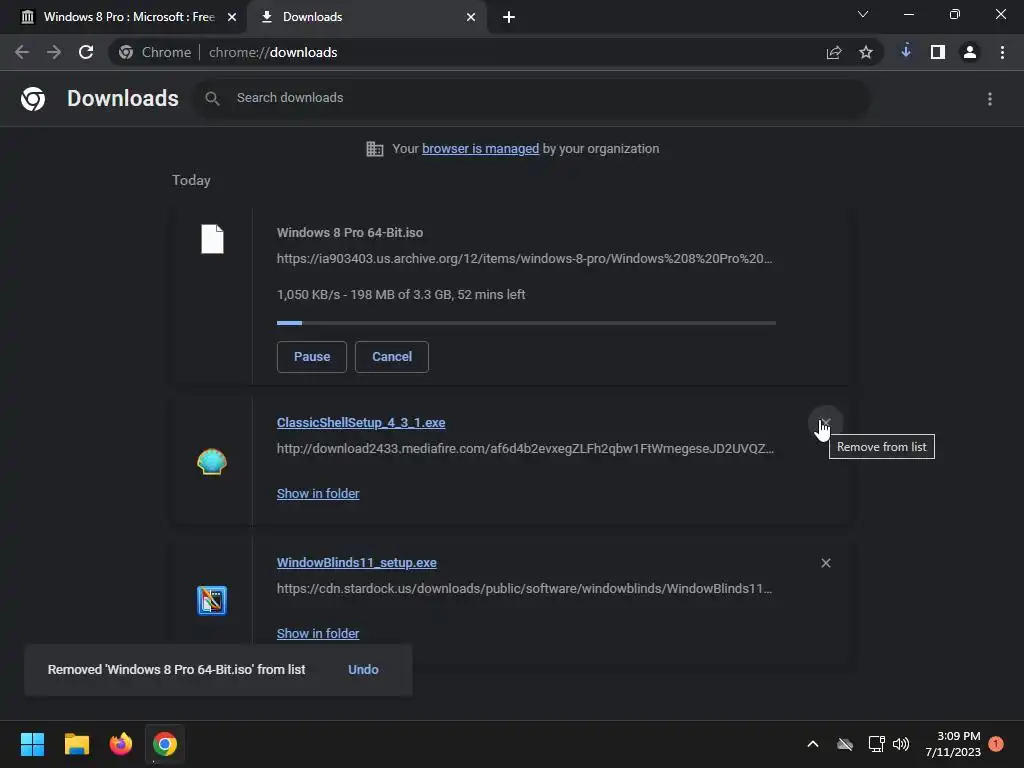This screenshot has height=768, width=1024.
Task: Close the Downloads tab
Action: (x=471, y=17)
